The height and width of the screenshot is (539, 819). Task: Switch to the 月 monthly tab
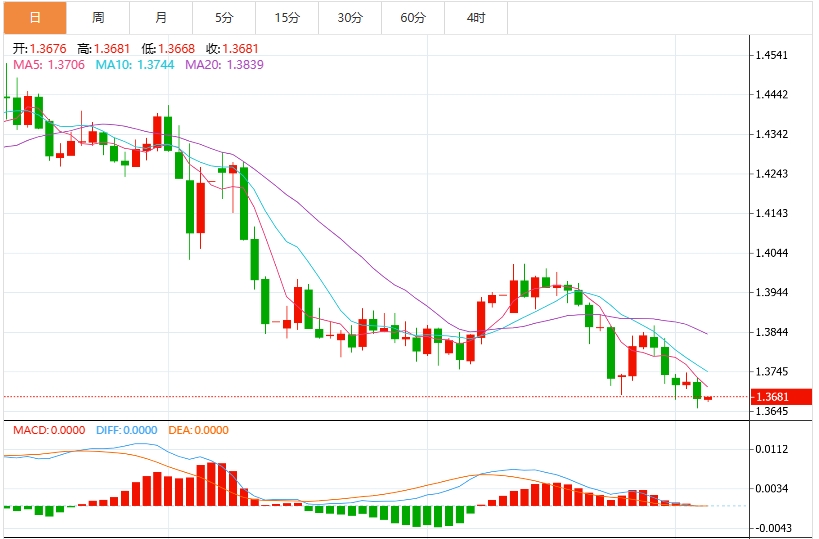coord(161,18)
